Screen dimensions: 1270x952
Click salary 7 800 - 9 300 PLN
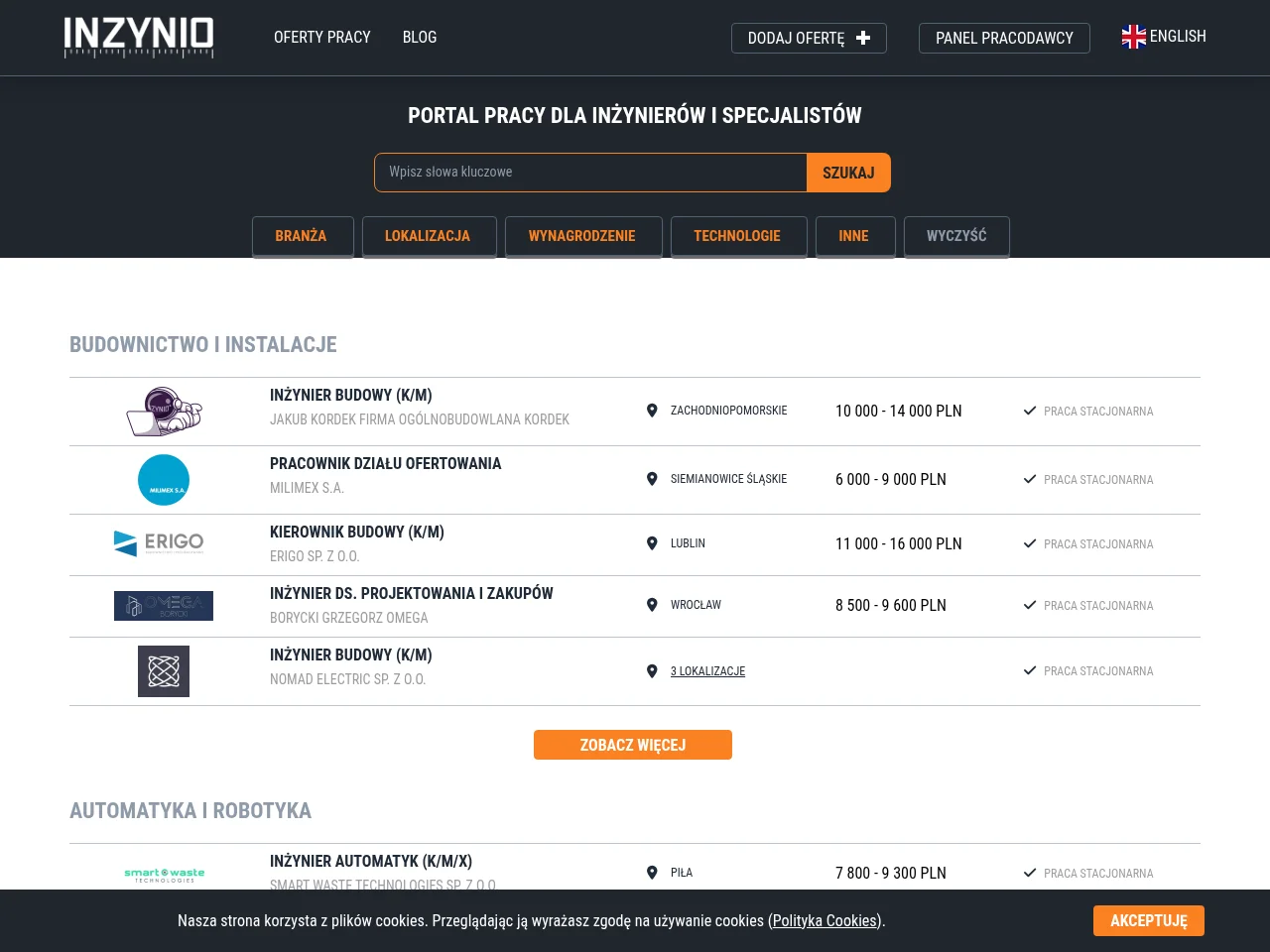891,873
